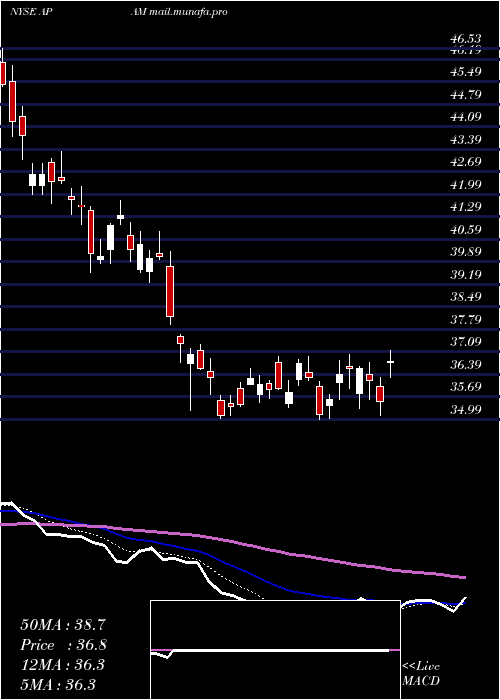Click the '12MA : 36.3' readout

click(x=63, y=665)
